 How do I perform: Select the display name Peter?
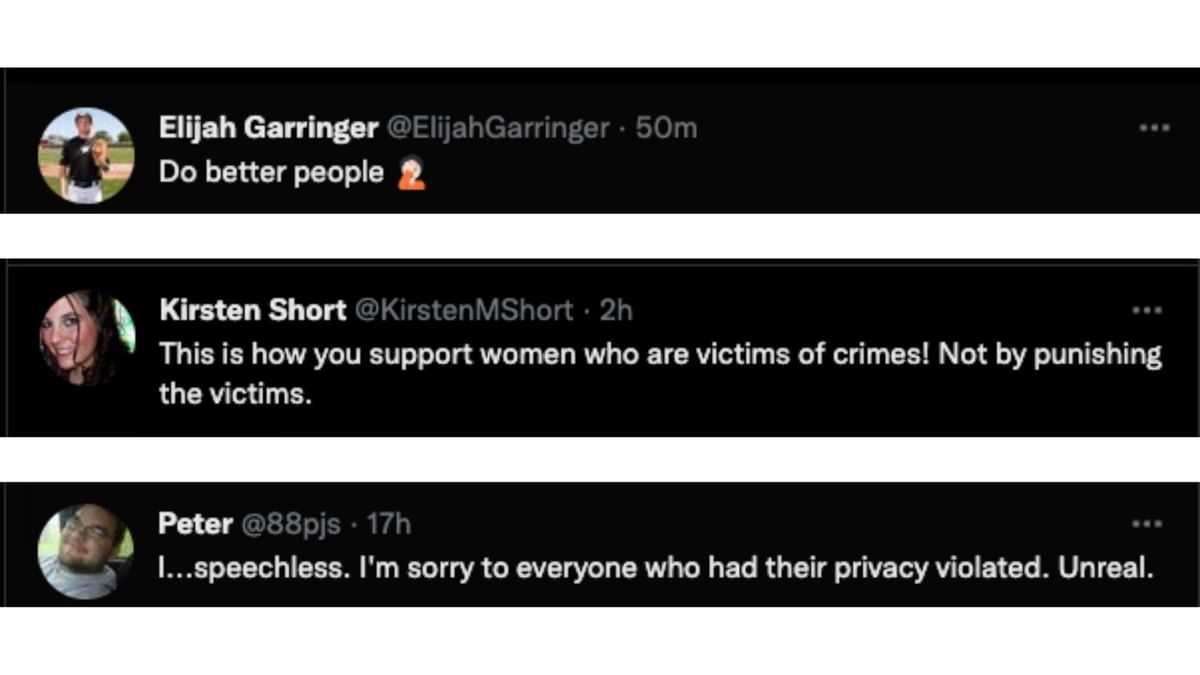point(195,524)
